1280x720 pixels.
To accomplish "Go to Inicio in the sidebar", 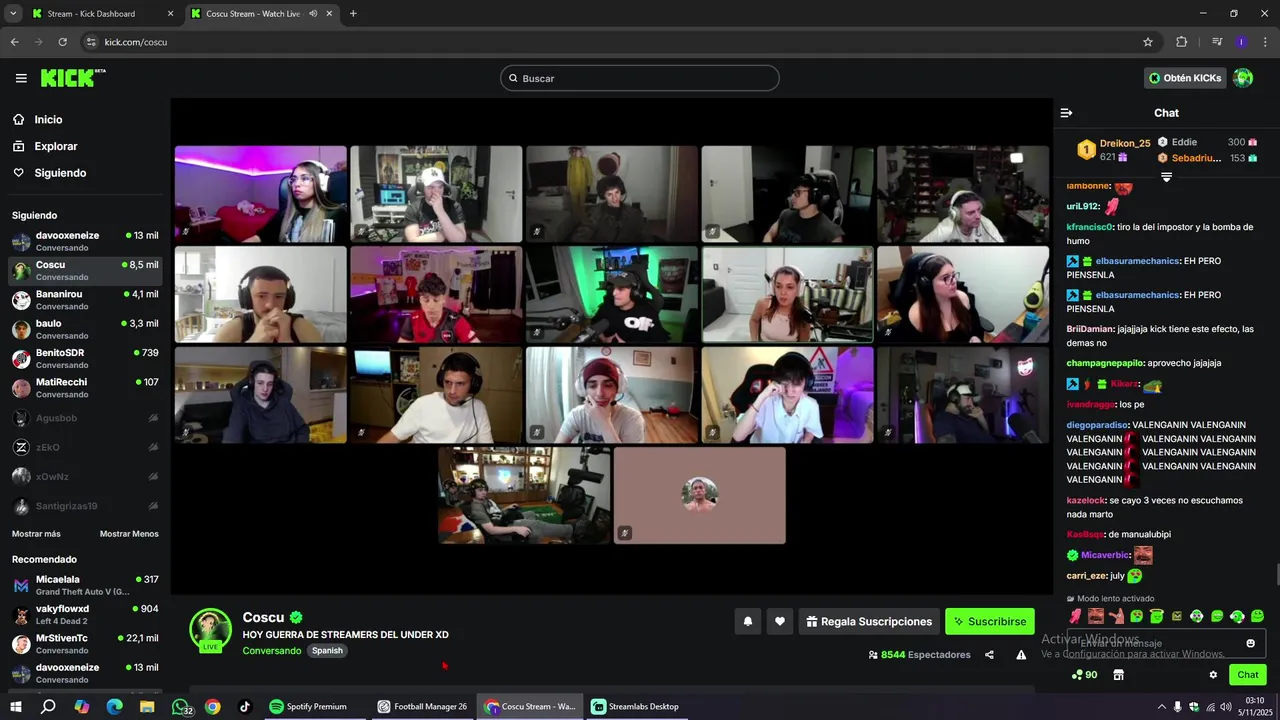I will 37,119.
